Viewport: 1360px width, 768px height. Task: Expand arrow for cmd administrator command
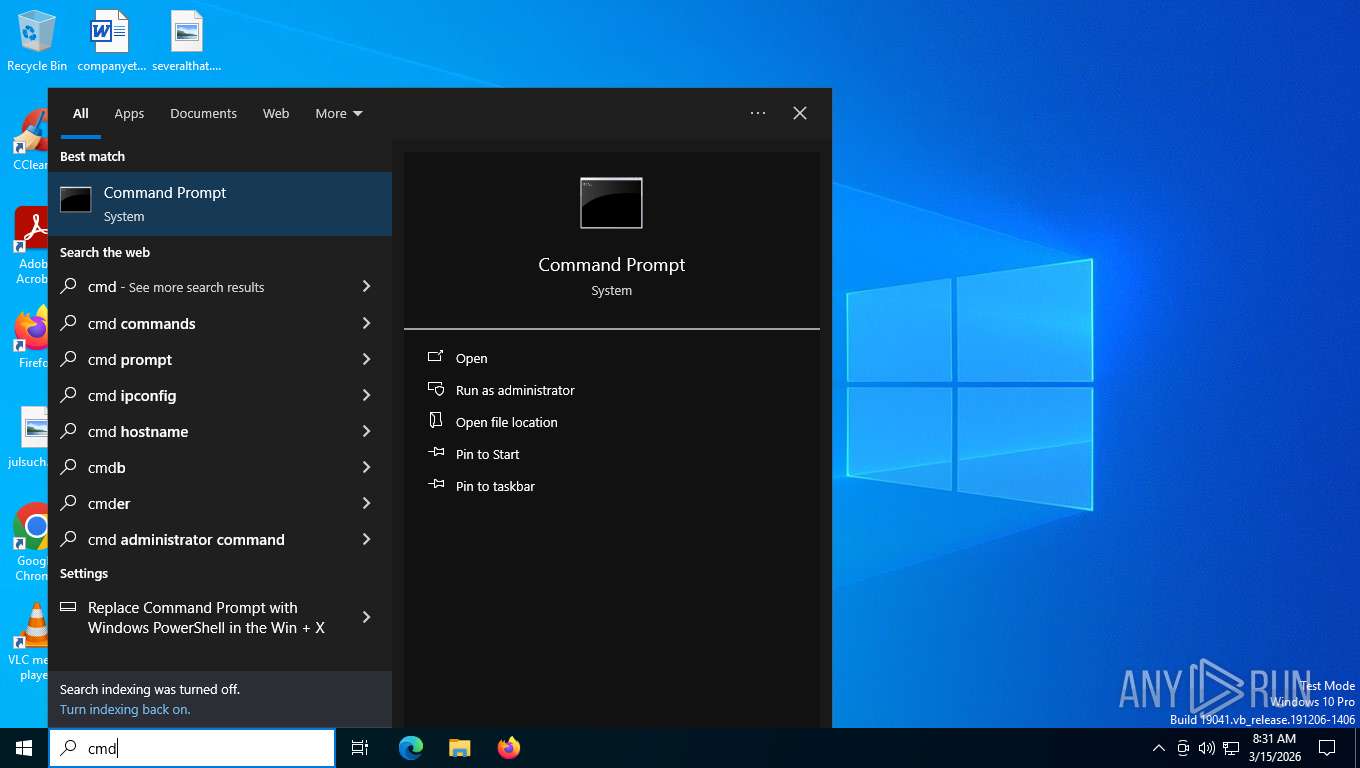366,539
